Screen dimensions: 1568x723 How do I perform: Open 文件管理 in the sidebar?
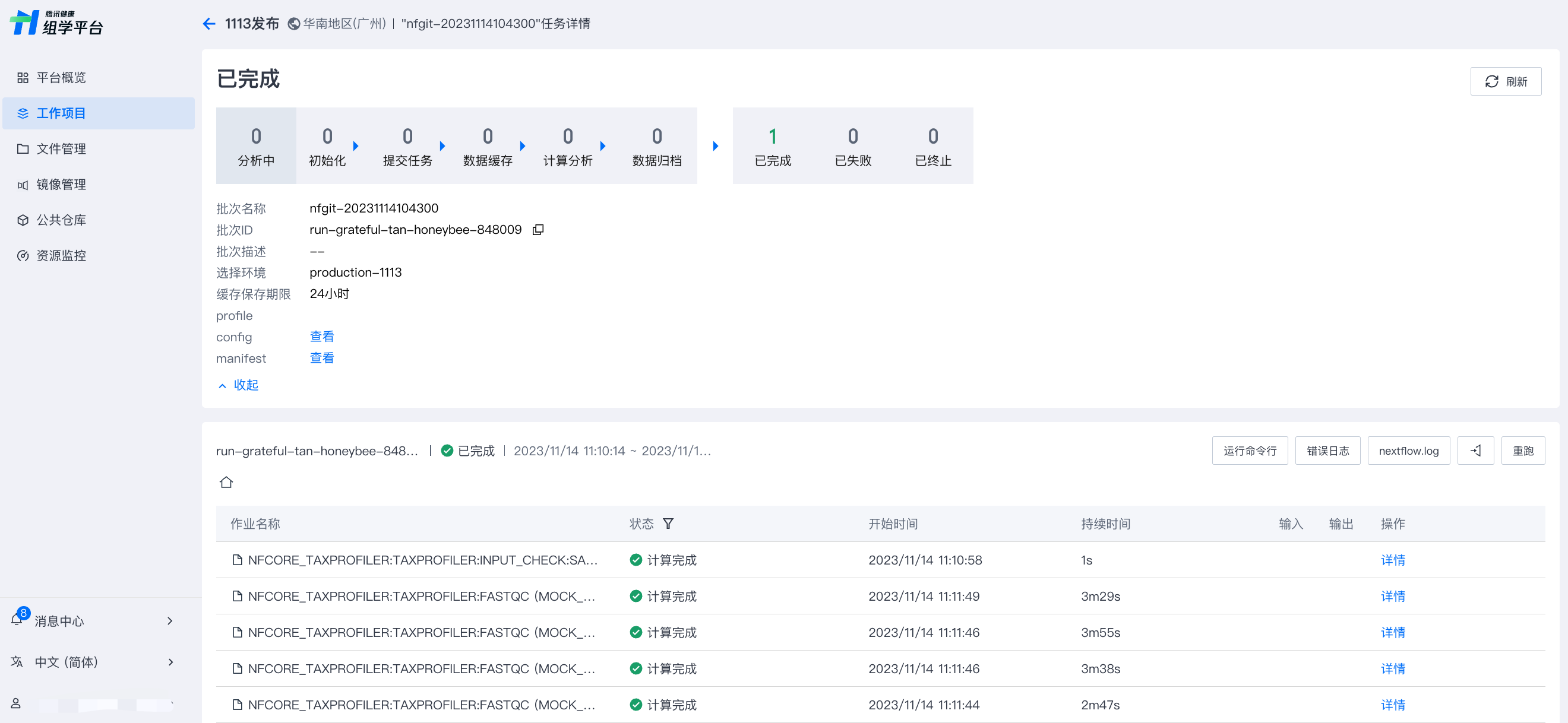tap(61, 148)
